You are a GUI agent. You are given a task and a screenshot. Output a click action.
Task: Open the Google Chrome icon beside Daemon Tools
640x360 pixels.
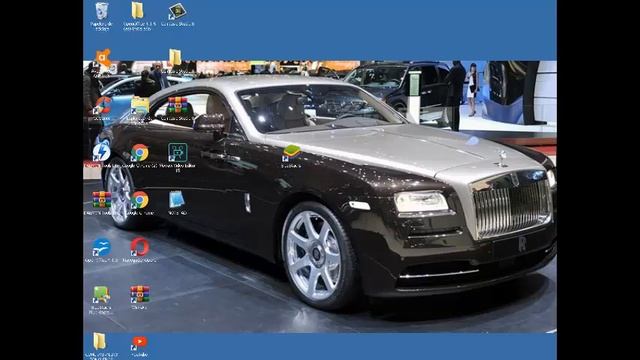point(140,153)
